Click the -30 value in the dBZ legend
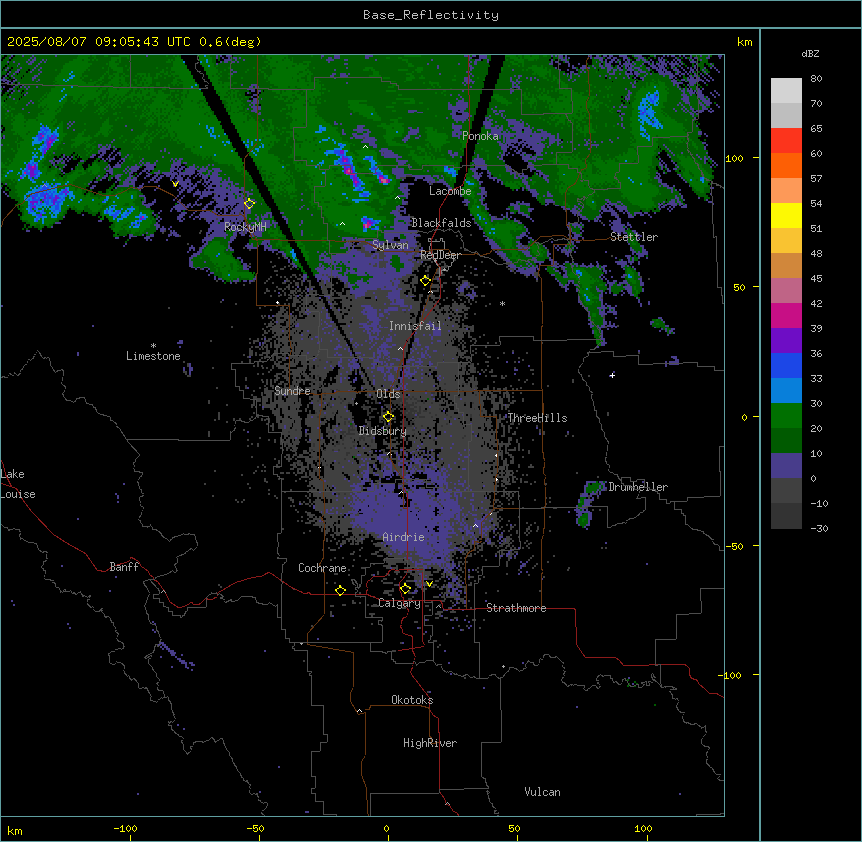 pyautogui.click(x=819, y=528)
